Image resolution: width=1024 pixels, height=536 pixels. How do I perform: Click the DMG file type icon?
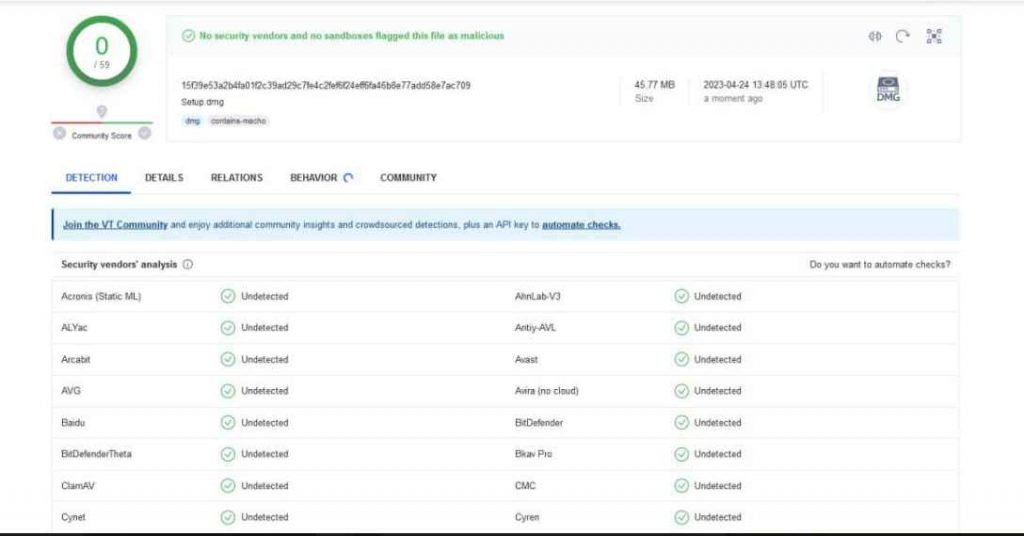click(x=888, y=91)
